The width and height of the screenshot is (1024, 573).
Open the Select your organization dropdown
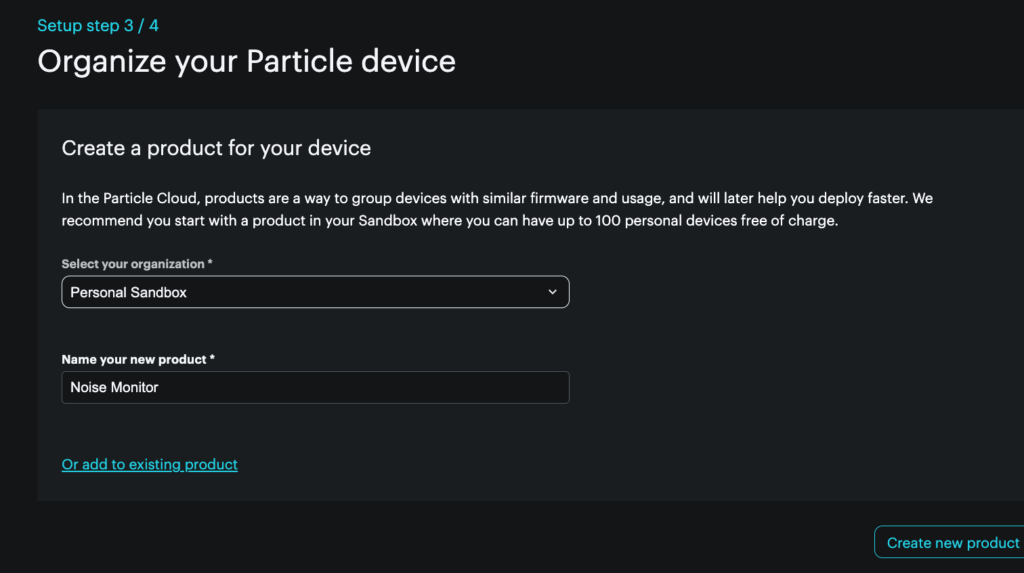coord(315,292)
